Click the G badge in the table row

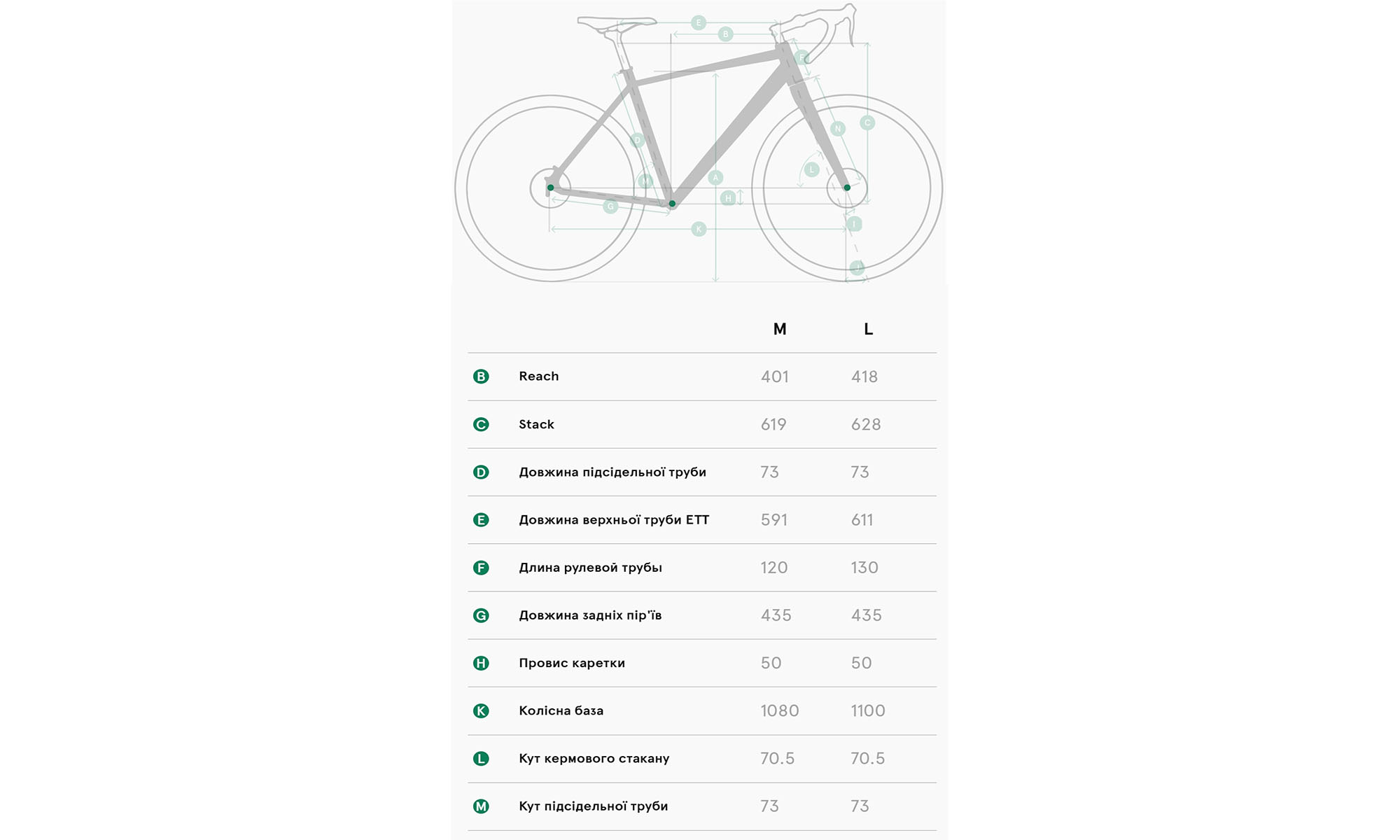click(x=481, y=615)
